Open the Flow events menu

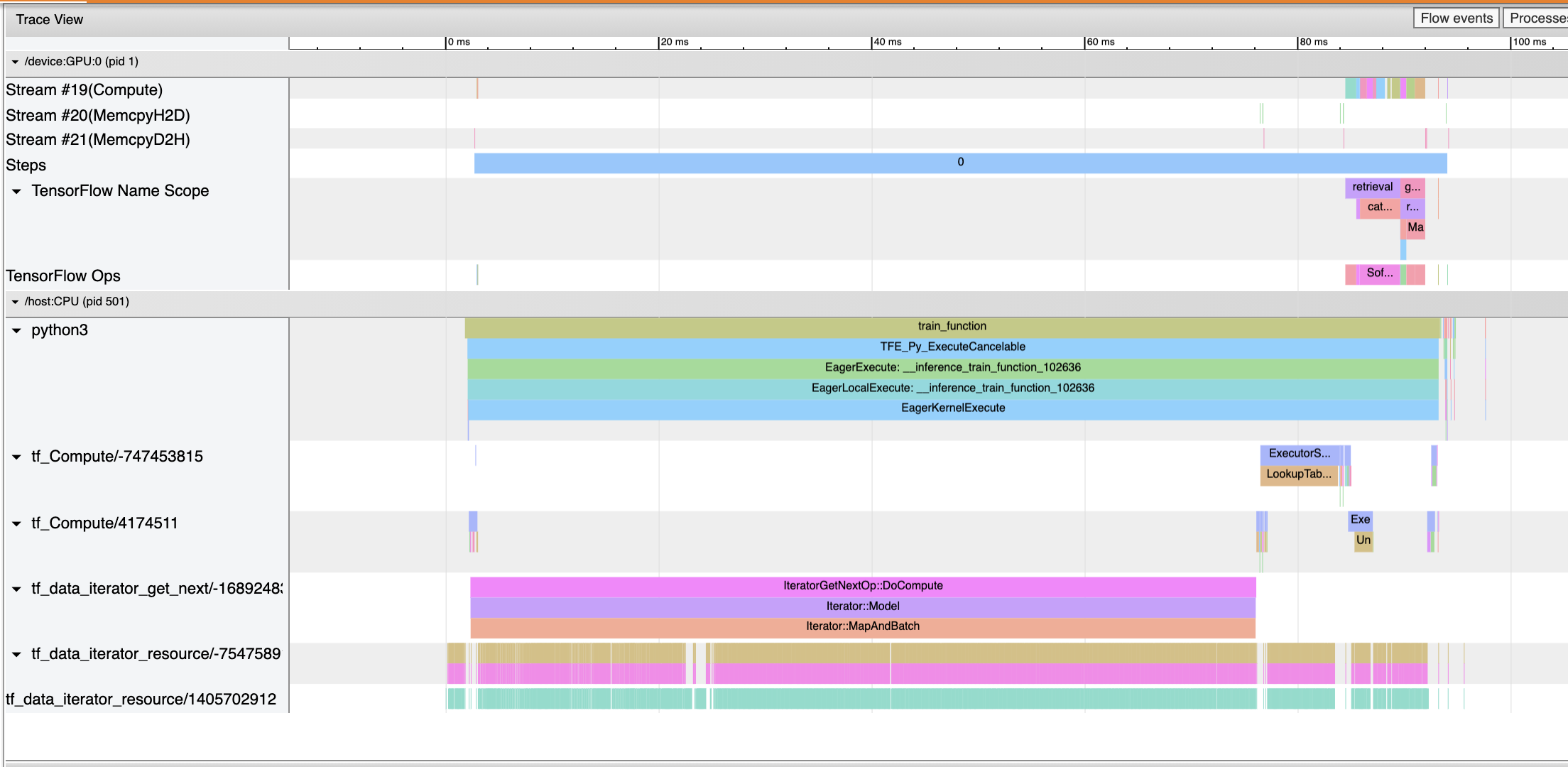(x=1456, y=18)
